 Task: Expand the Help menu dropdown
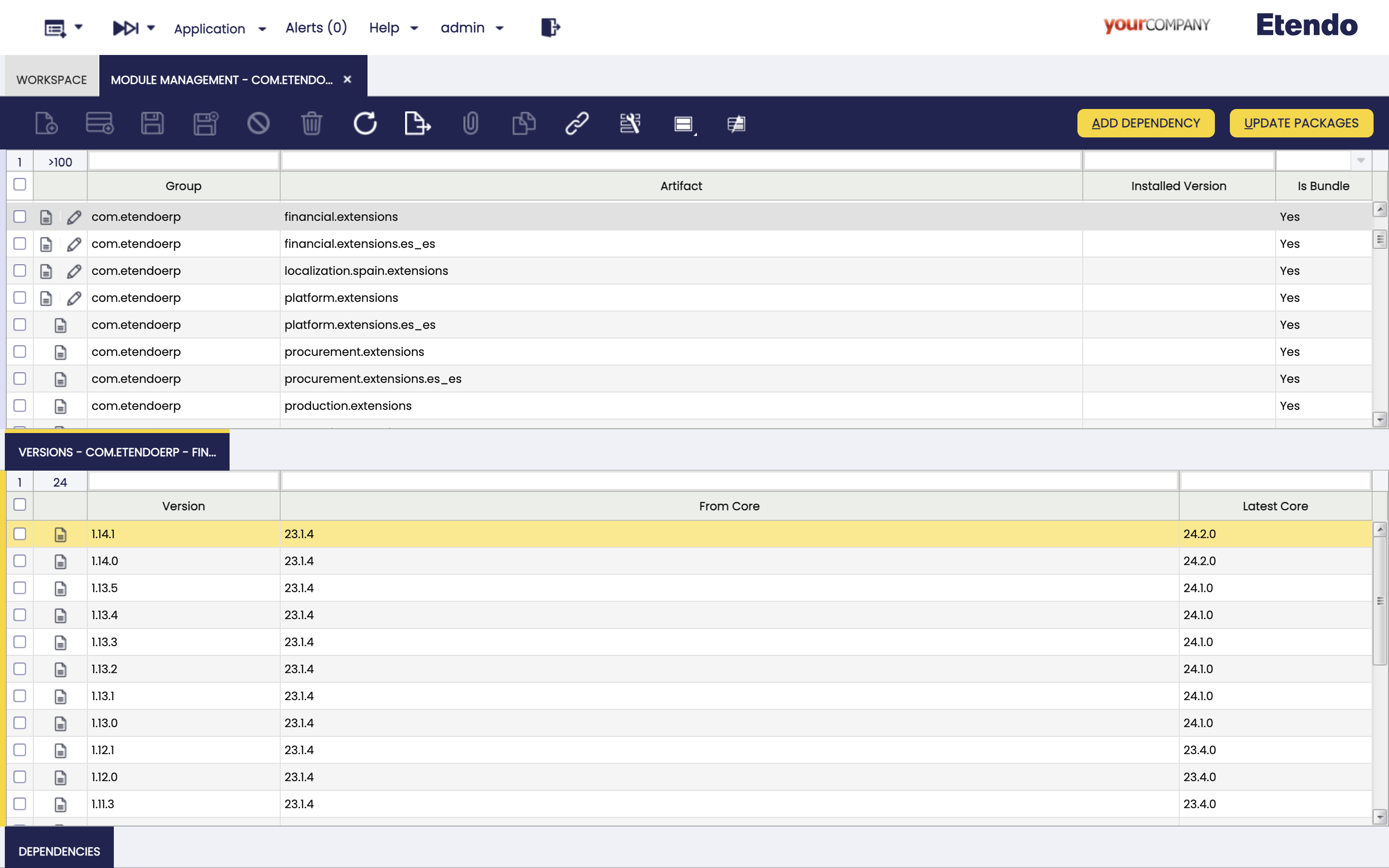click(394, 27)
